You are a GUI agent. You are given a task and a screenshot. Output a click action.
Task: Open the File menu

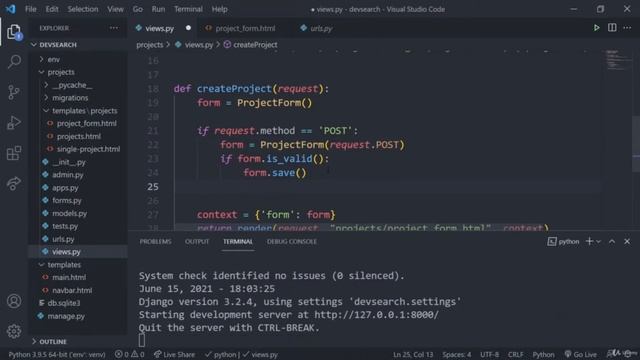pos(31,9)
